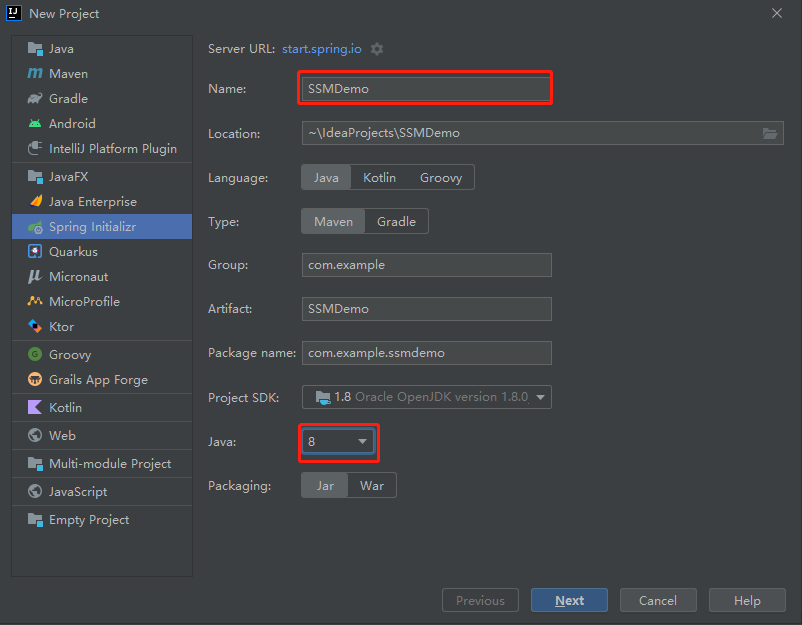Set build type to Maven
Screen dimensions: 802x625
coord(333,221)
